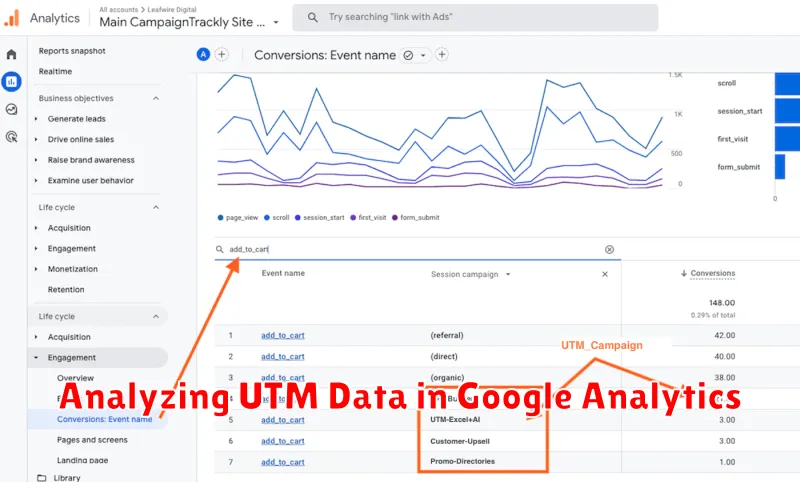Viewport: 800px width, 482px height.
Task: Click the Google Analytics logo
Action: coord(12,18)
